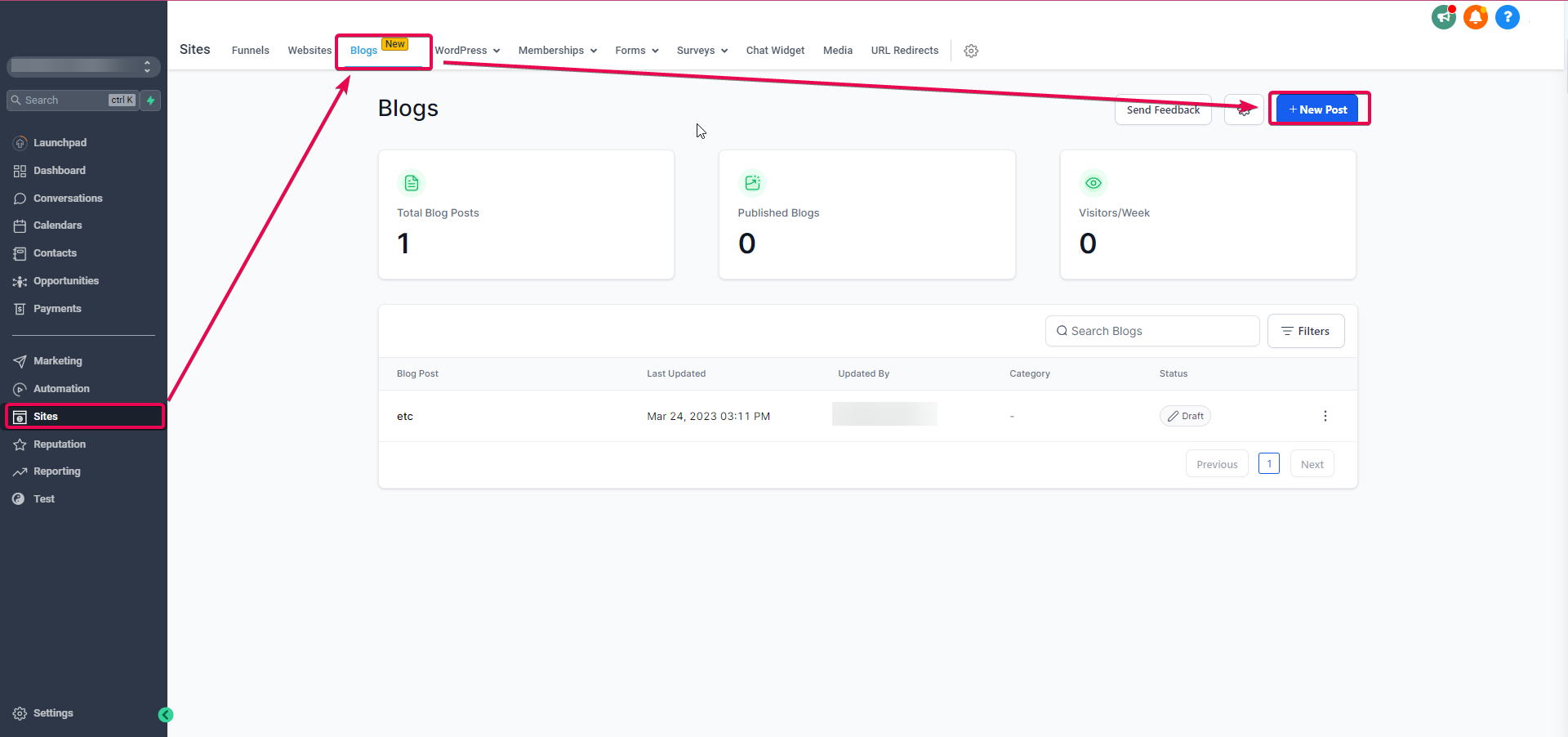The width and height of the screenshot is (1568, 737).
Task: Click the Send Feedback button
Action: pos(1163,109)
